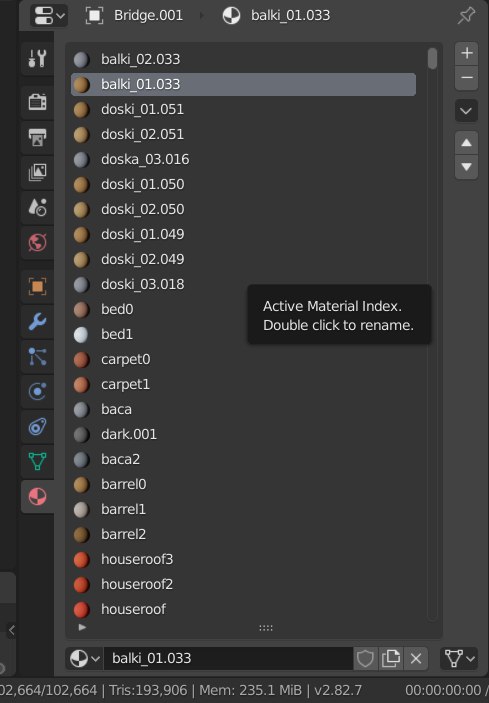Screen dimensions: 489x703
Task: Open the Output properties tab
Action: pyautogui.click(x=37, y=137)
